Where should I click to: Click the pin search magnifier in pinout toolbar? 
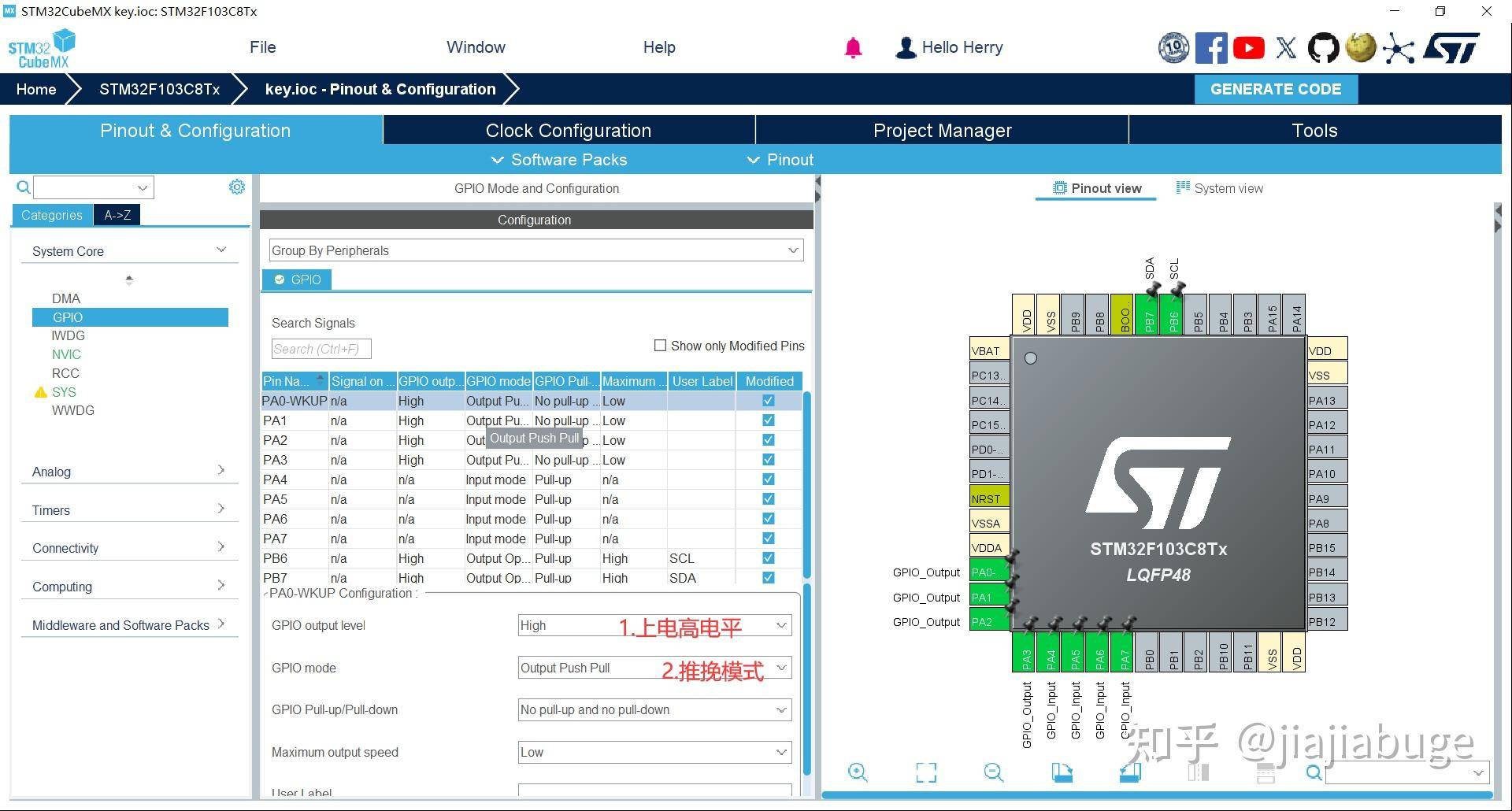click(x=1314, y=772)
